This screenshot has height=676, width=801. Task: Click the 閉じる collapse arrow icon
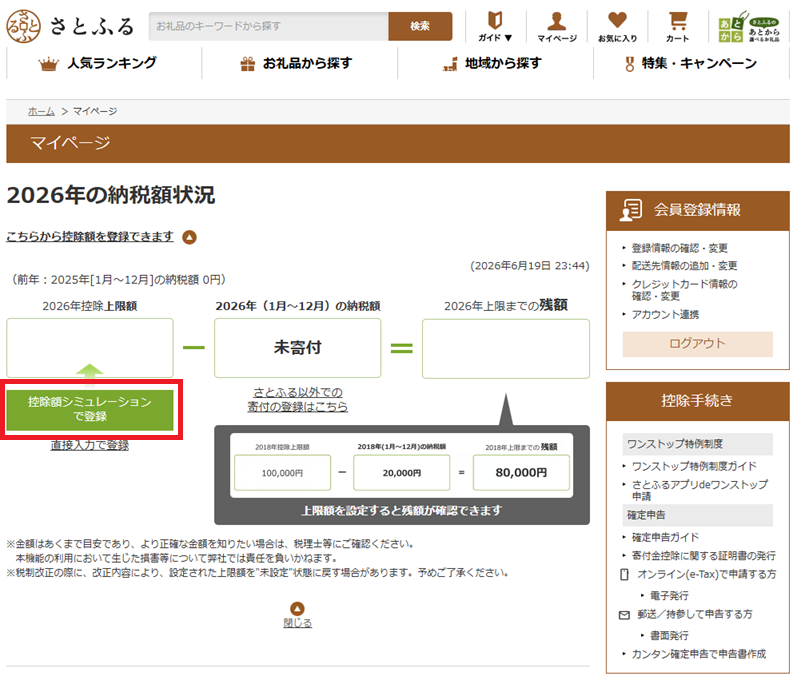coord(297,609)
